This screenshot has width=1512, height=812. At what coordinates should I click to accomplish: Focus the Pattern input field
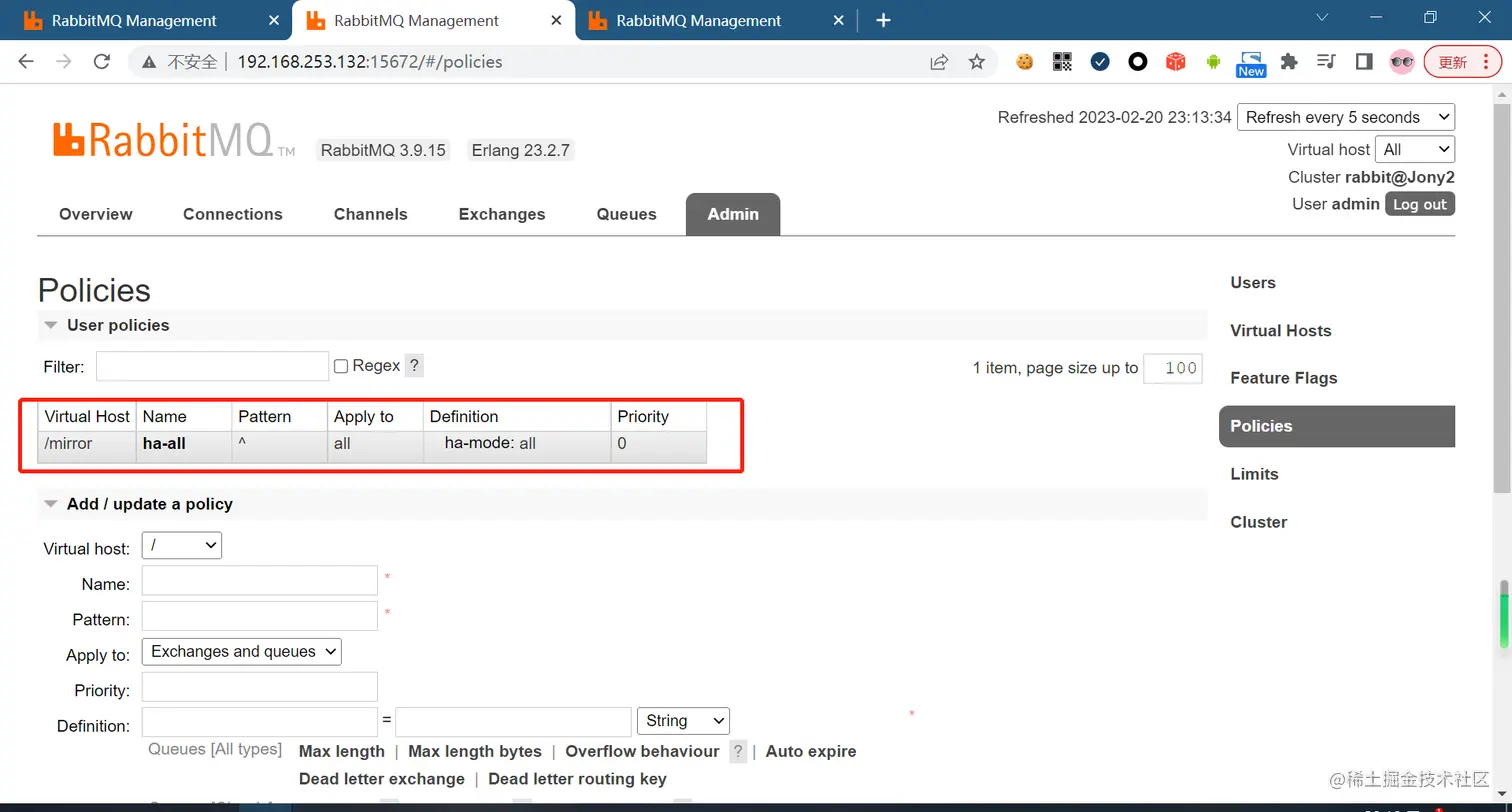pyautogui.click(x=260, y=616)
